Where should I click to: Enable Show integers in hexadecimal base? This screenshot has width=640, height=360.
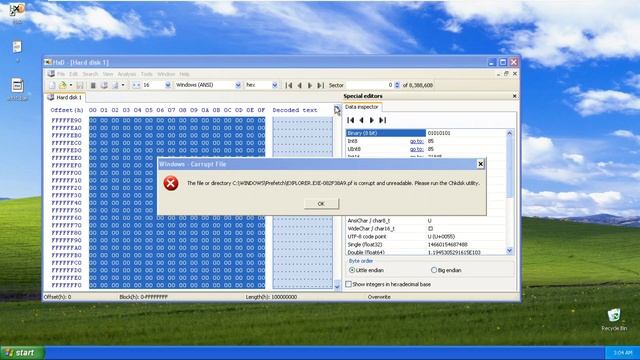tap(388, 284)
